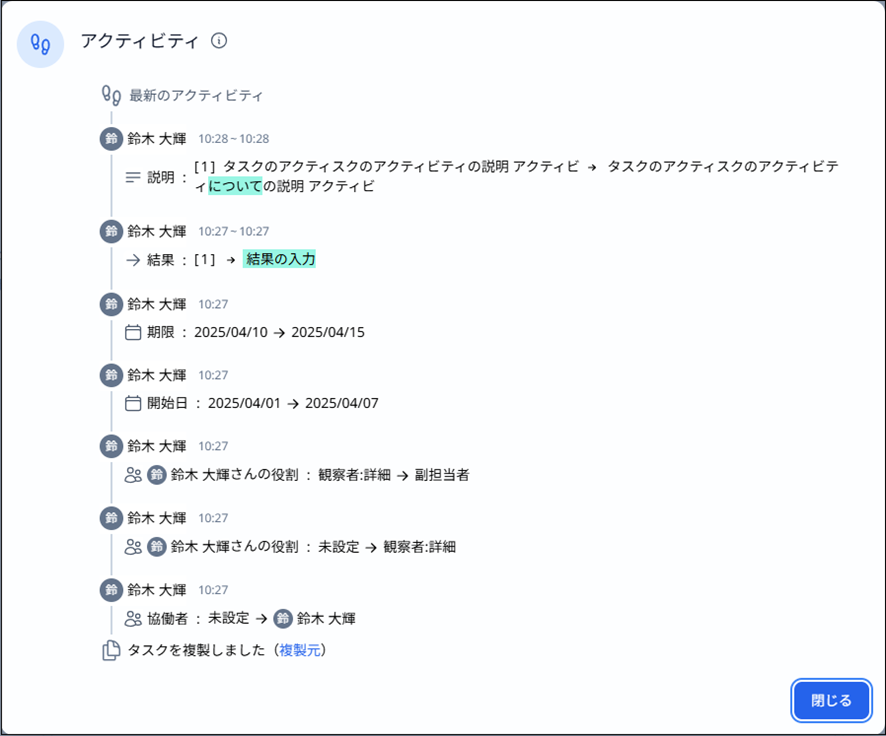Click user avatar above the 協働者 entry
886x736 pixels.
tap(111, 590)
